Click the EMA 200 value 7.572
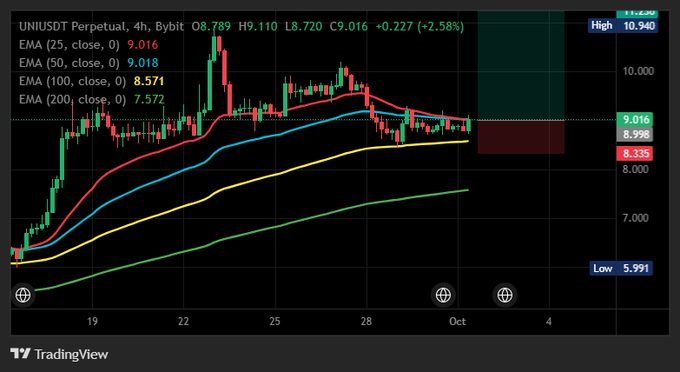 (149, 99)
